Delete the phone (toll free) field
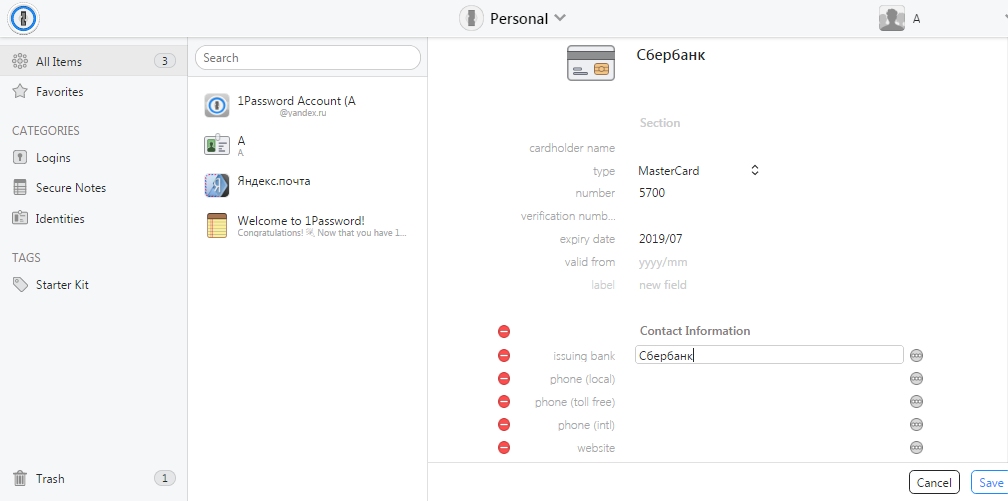The width and height of the screenshot is (1008, 501). click(x=504, y=402)
